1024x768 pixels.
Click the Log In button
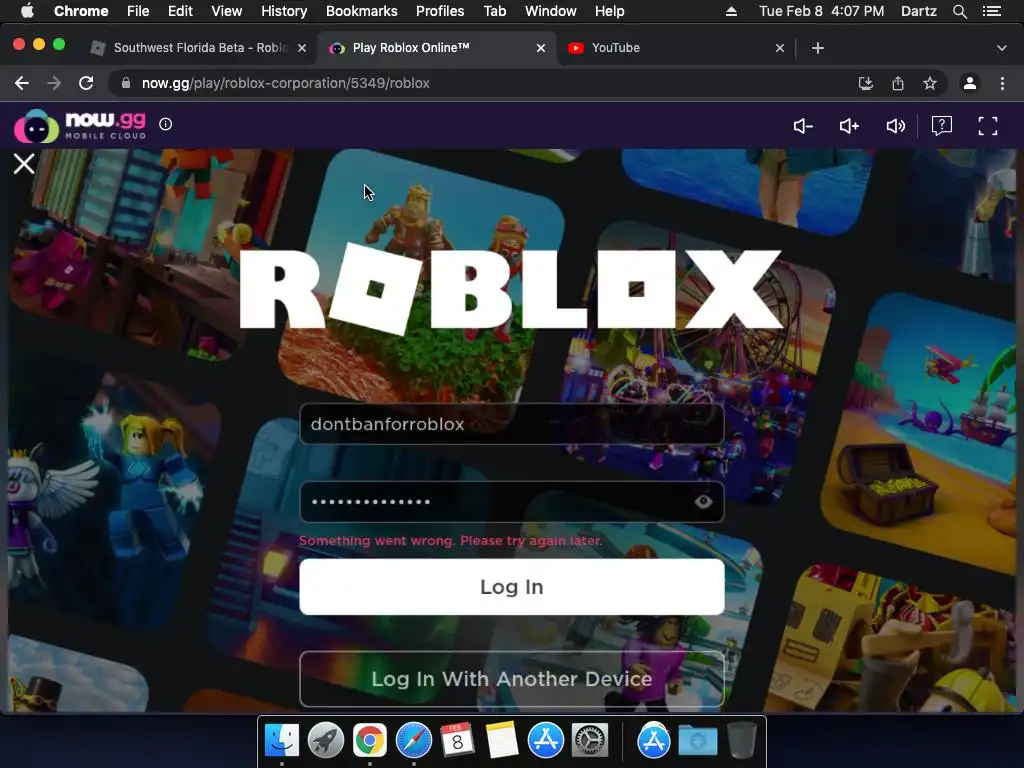(x=511, y=586)
